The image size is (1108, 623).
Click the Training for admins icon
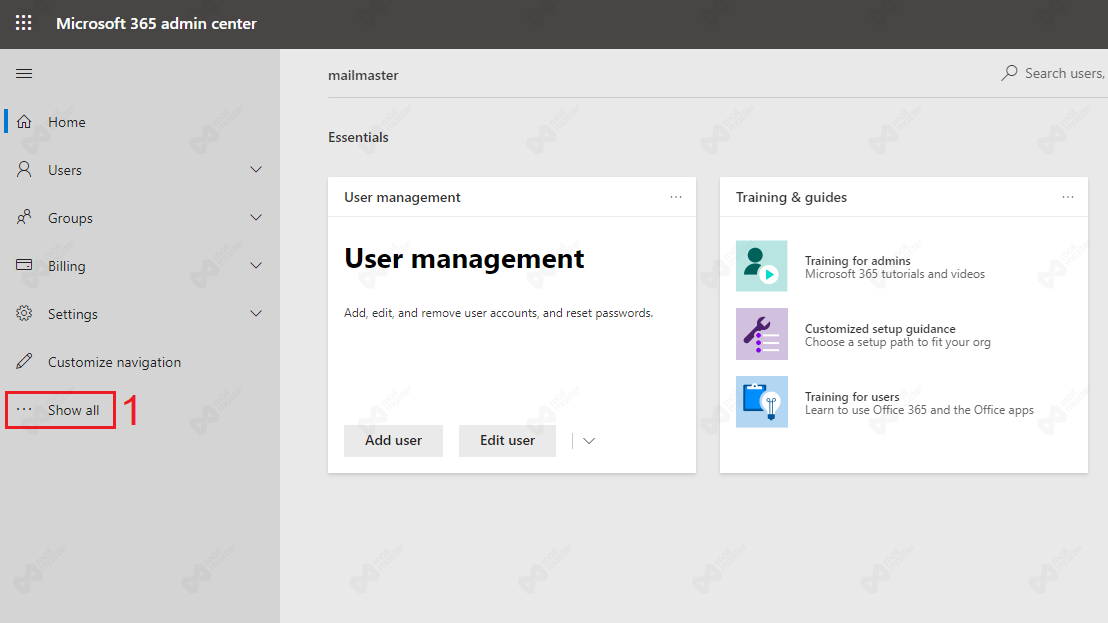(x=761, y=266)
